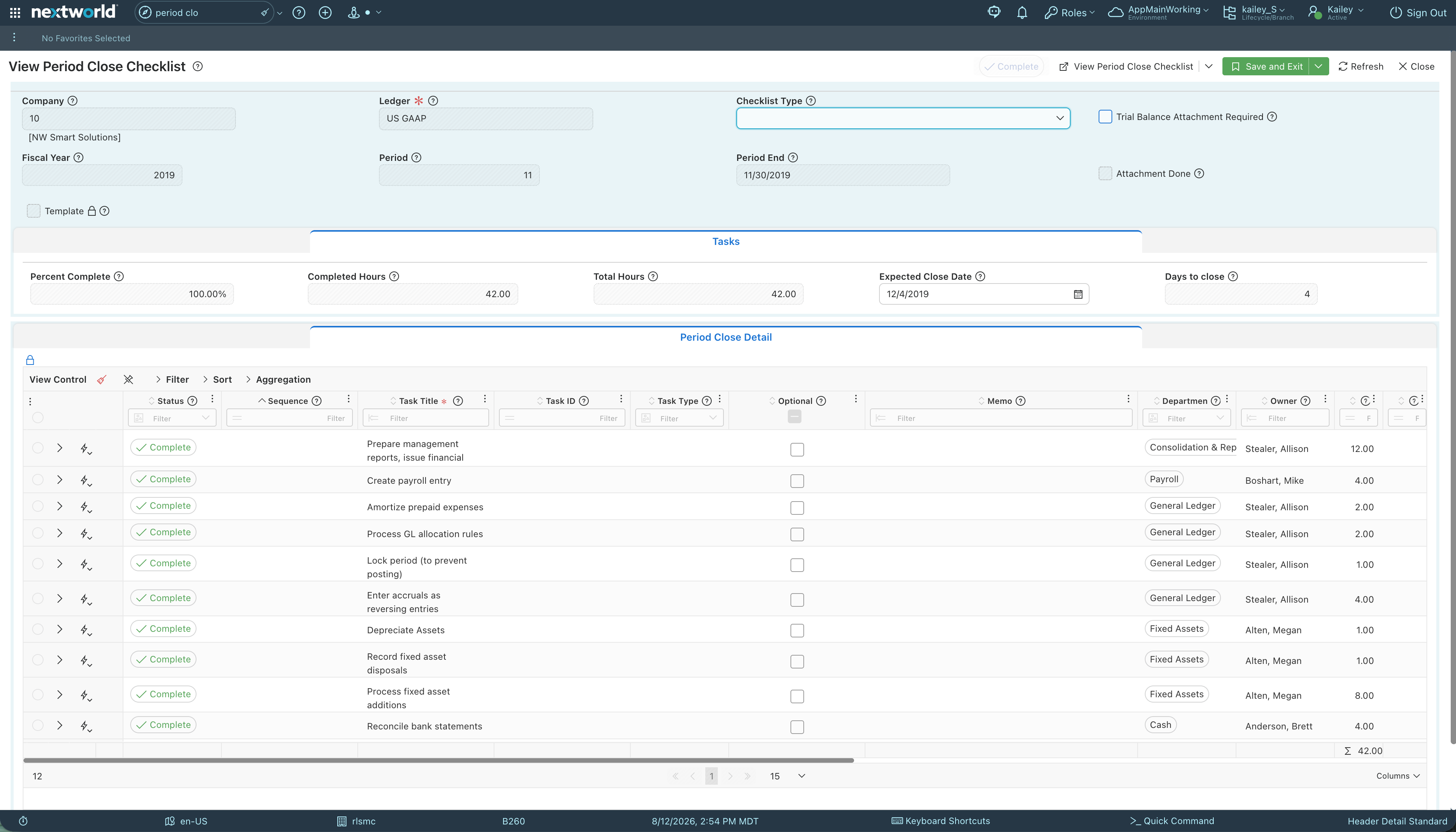
Task: Expand the Aggregation section
Action: pos(278,379)
